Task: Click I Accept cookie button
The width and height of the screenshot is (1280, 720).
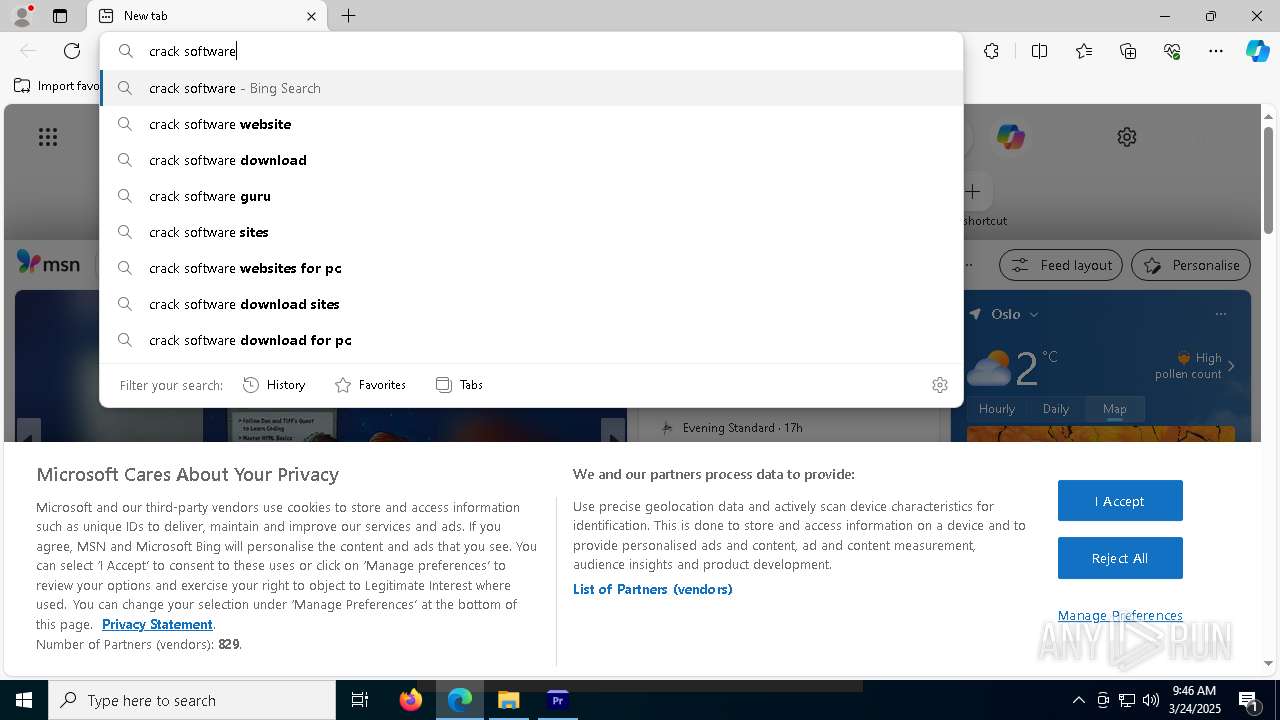Action: pyautogui.click(x=1120, y=501)
